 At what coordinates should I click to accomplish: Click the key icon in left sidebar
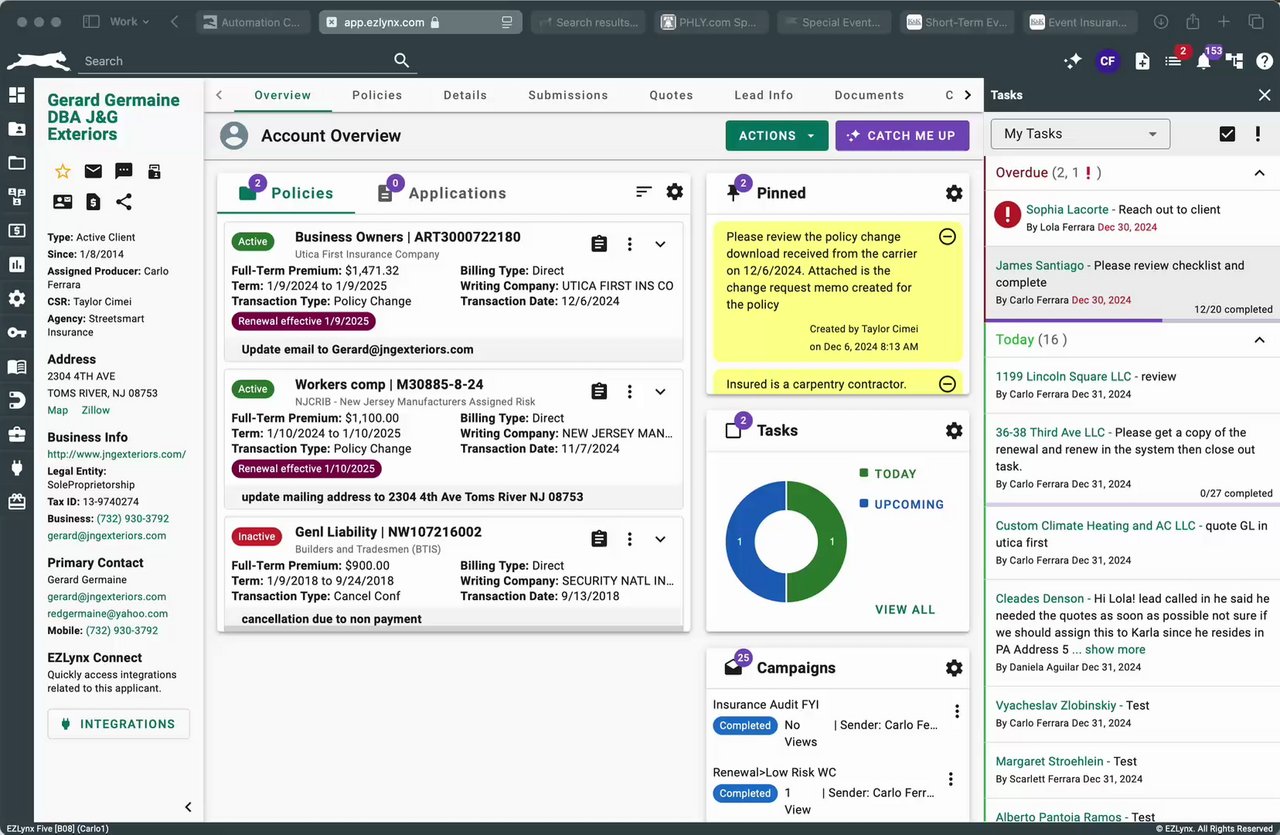pyautogui.click(x=17, y=332)
